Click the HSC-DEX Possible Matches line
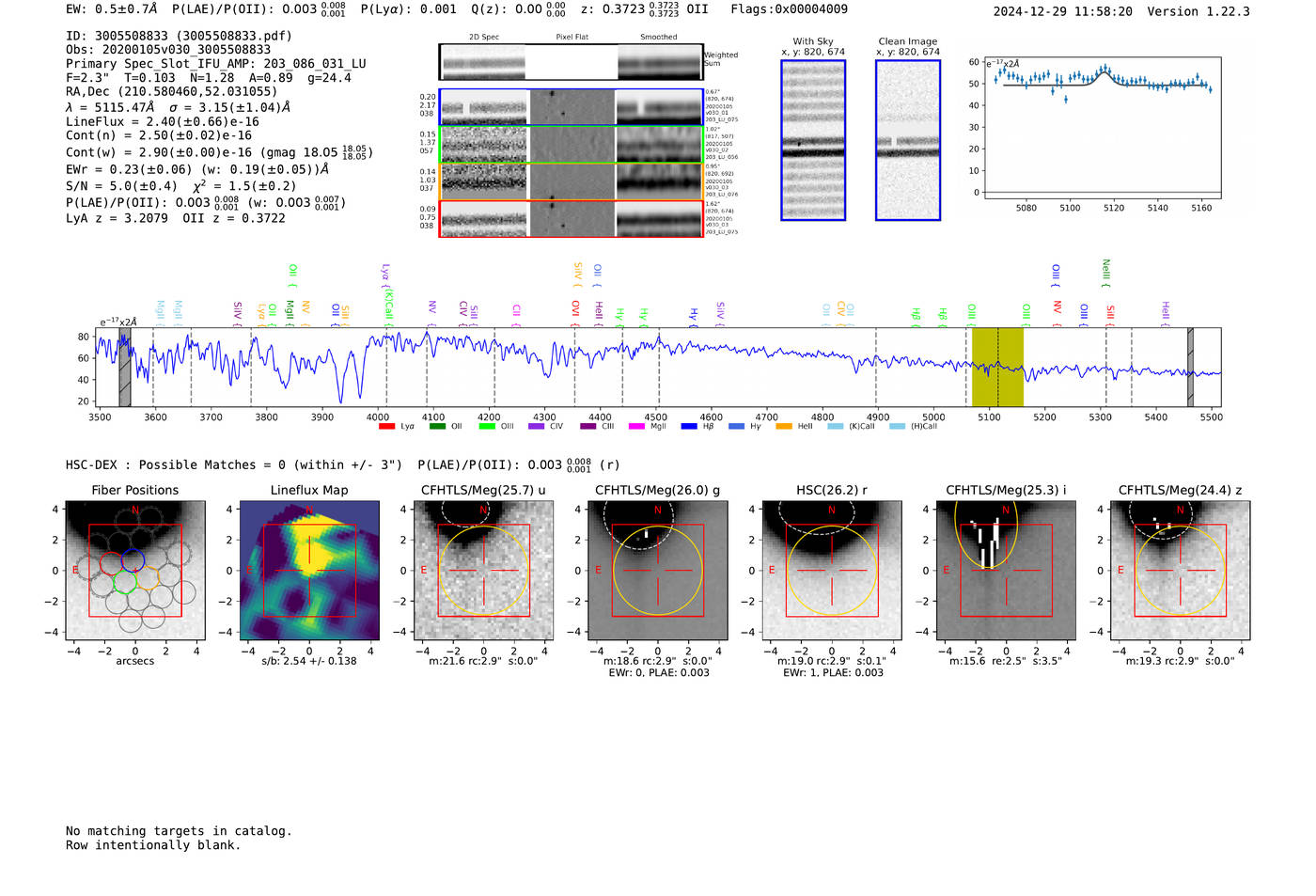The image size is (1316, 896). pyautogui.click(x=343, y=464)
